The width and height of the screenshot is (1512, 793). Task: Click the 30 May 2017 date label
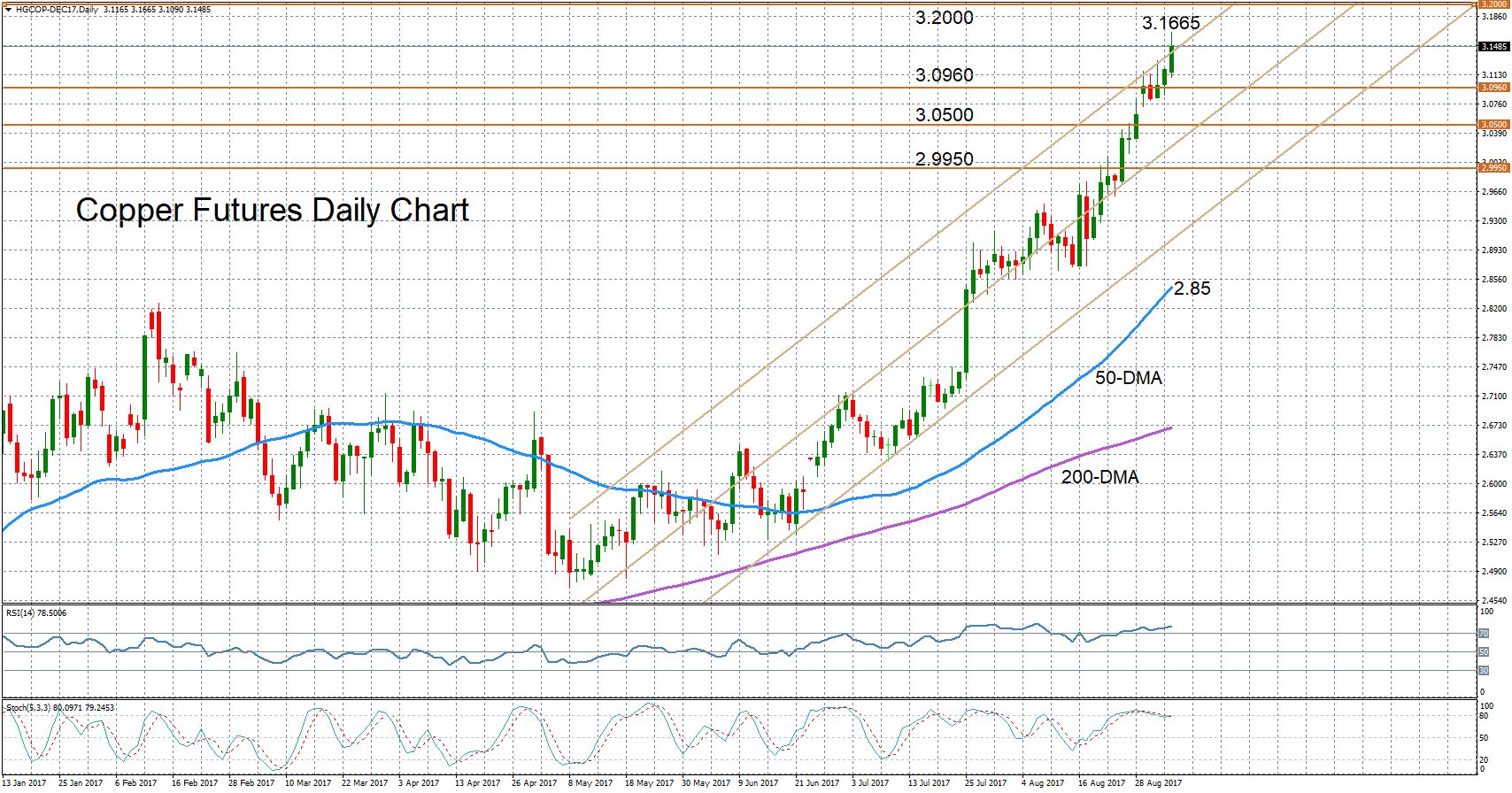705,782
